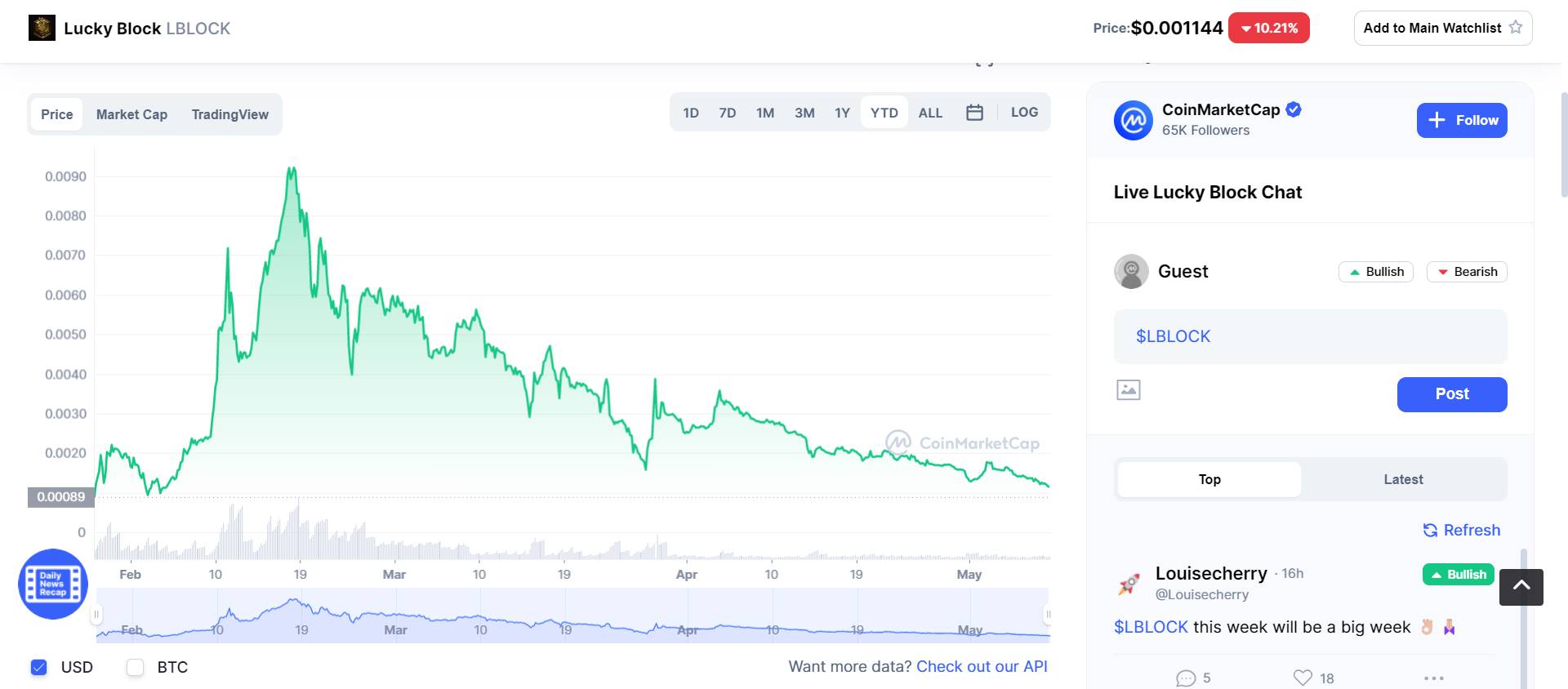
Task: Click the left handle of chart range slider
Action: pos(96,614)
